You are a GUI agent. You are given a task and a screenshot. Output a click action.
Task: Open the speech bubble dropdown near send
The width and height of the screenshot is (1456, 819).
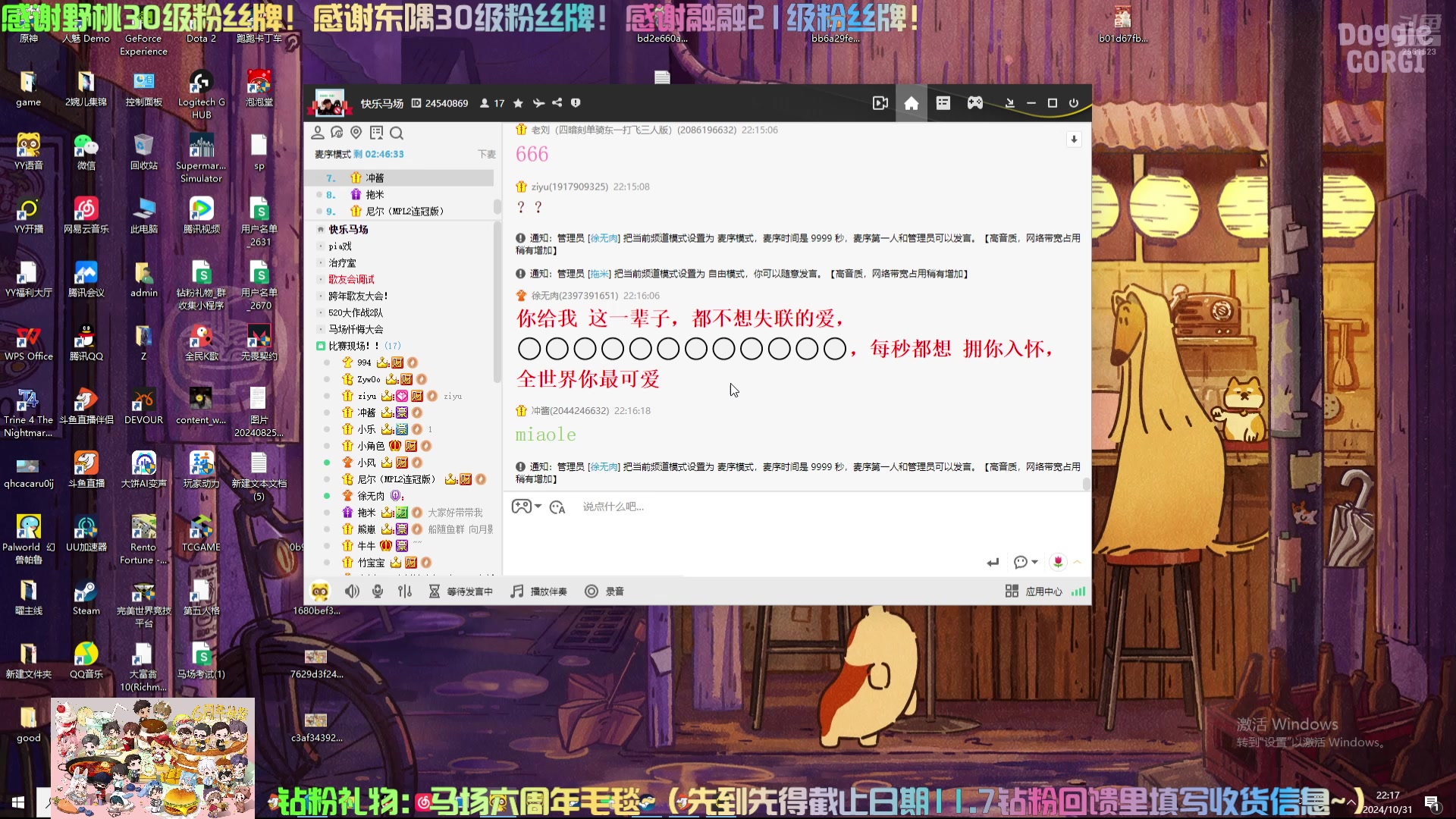1025,562
